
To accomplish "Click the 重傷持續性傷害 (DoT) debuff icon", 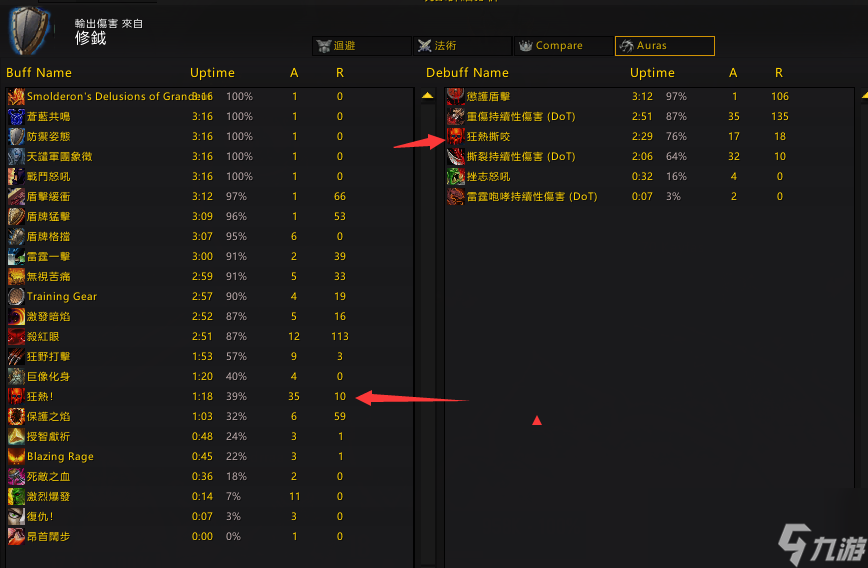I will click(456, 117).
